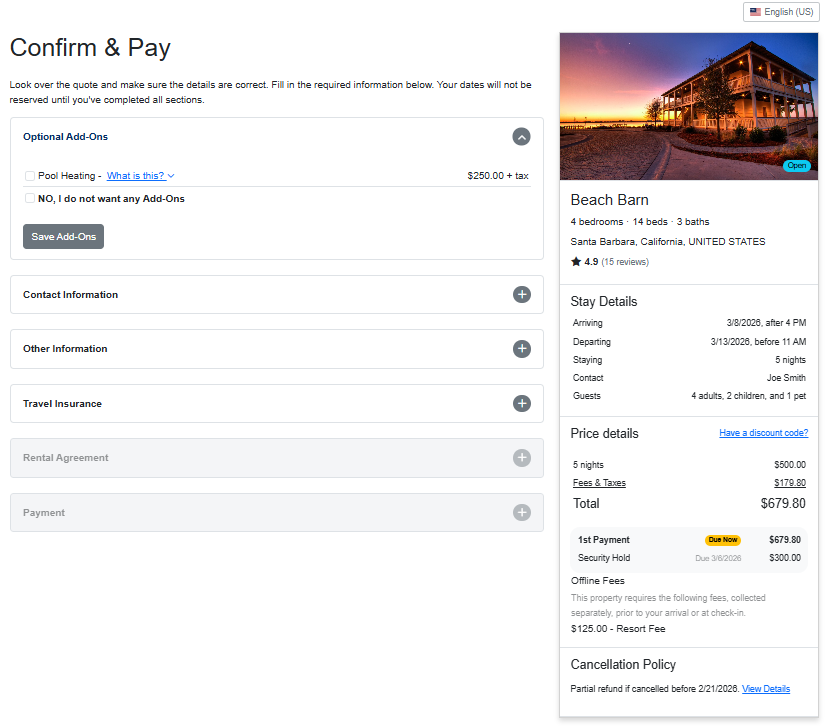Expand Travel Insurance with plus icon

(521, 404)
